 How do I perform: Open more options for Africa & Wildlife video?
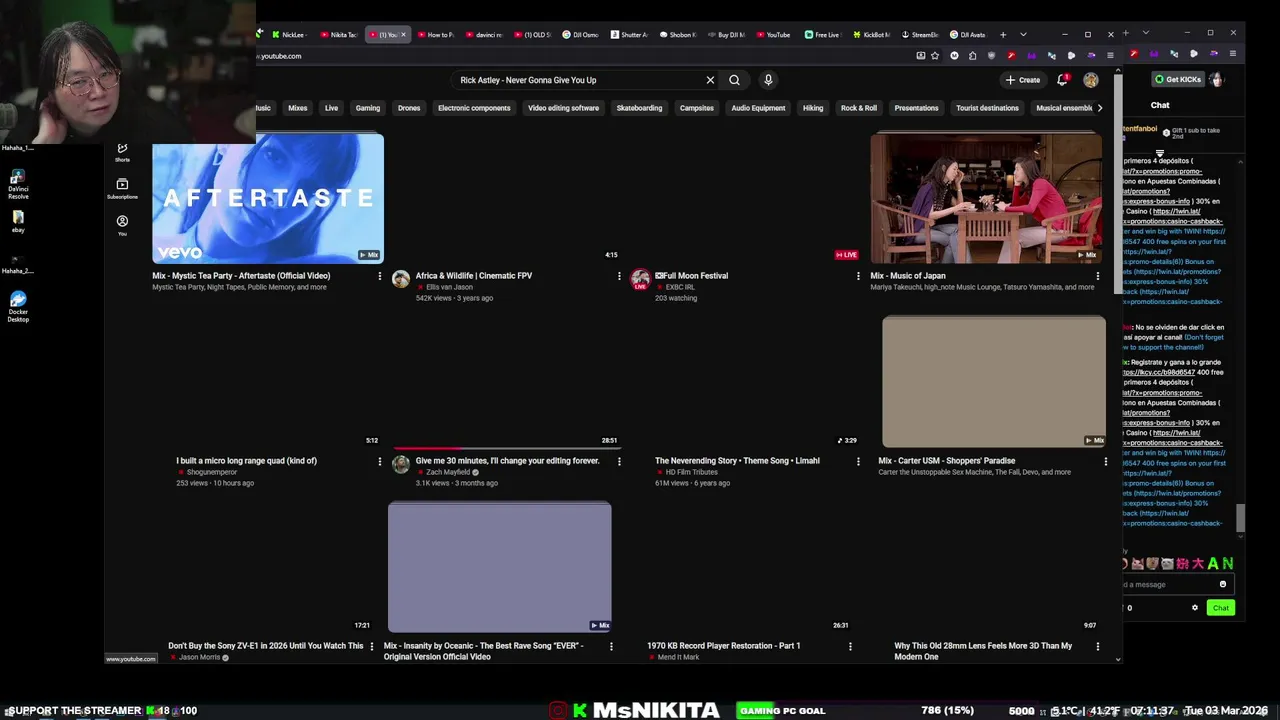pos(619,276)
